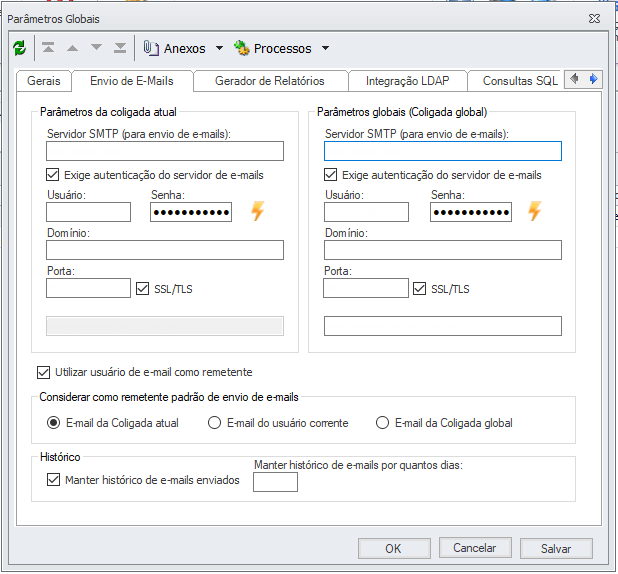Toggle Manter histórico de e-mails enviados
Screen dimensions: 618x574
click(x=53, y=480)
